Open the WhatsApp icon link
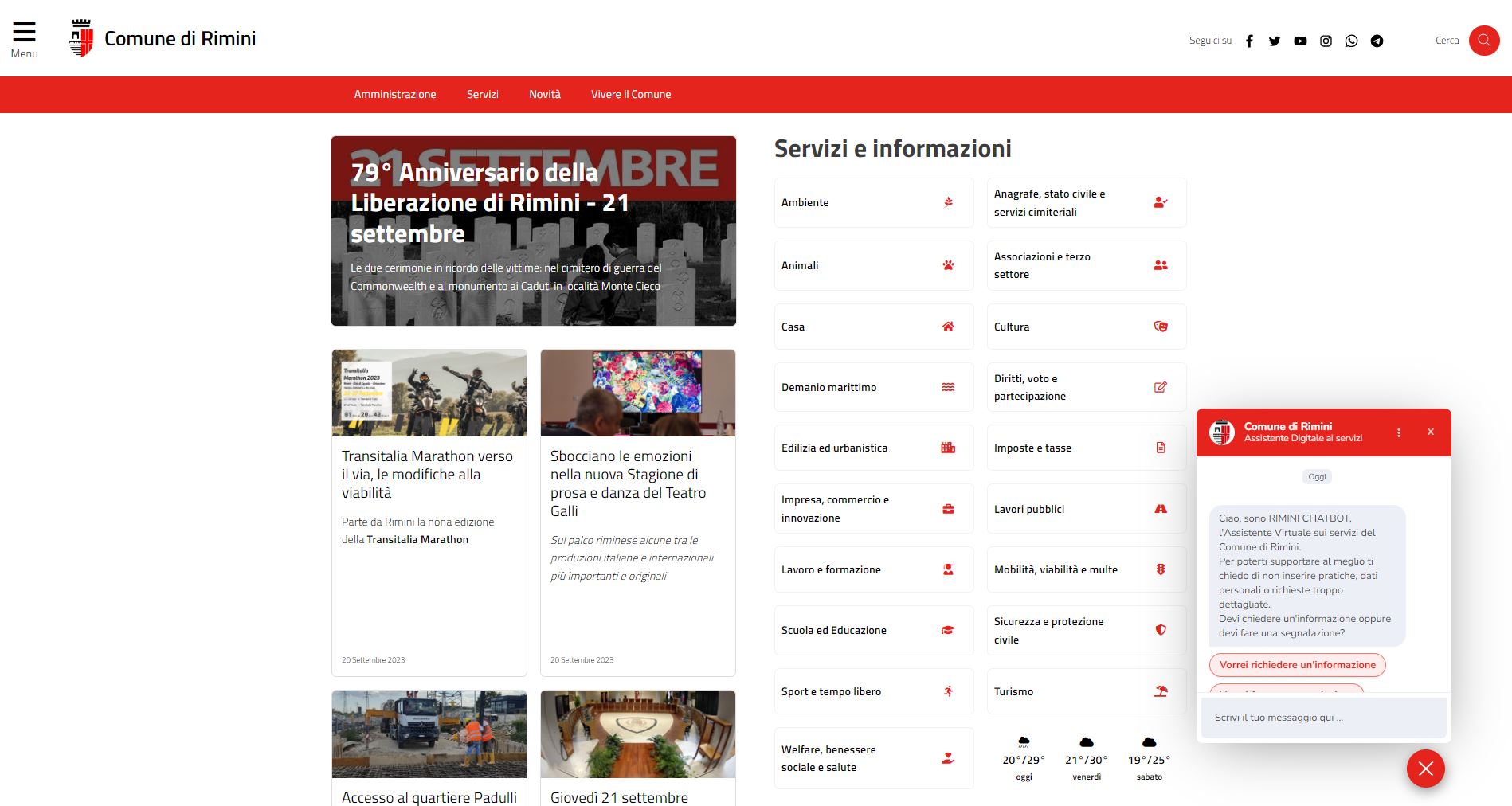Viewport: 1512px width, 806px height. pyautogui.click(x=1351, y=41)
